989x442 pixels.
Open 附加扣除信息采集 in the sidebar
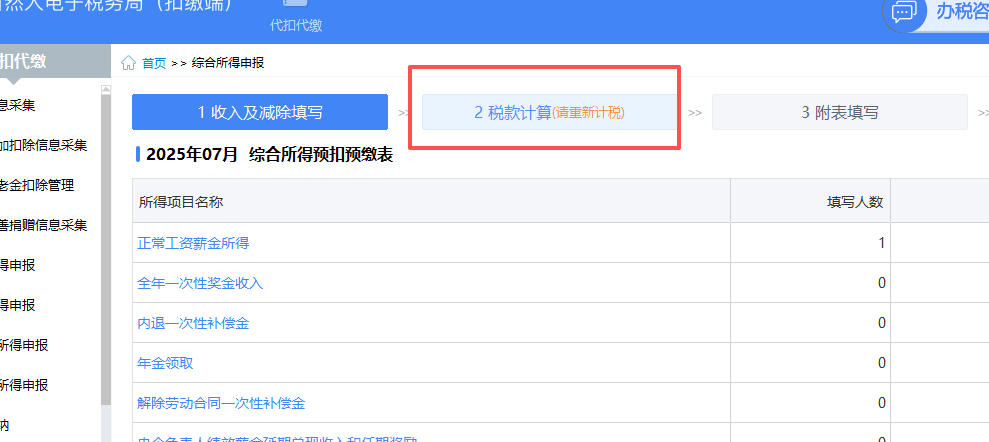44,145
